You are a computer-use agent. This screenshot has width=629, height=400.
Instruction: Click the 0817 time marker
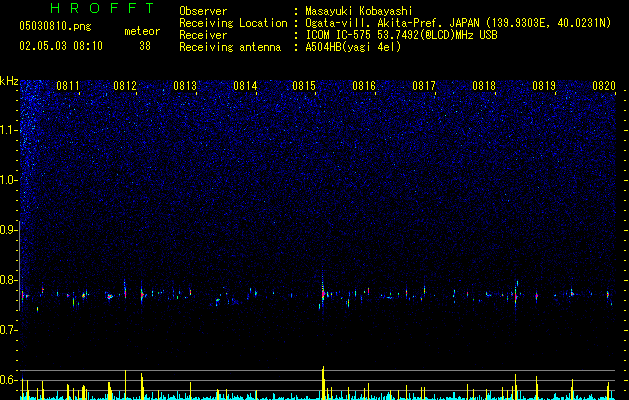(424, 86)
